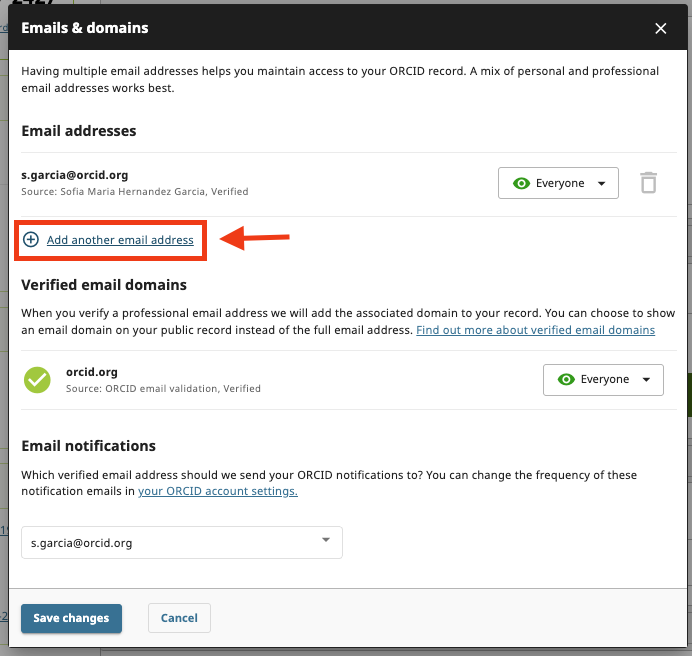Delete the s.garcia@orcid.org email address
Screen dimensions: 692x656
click(648, 183)
